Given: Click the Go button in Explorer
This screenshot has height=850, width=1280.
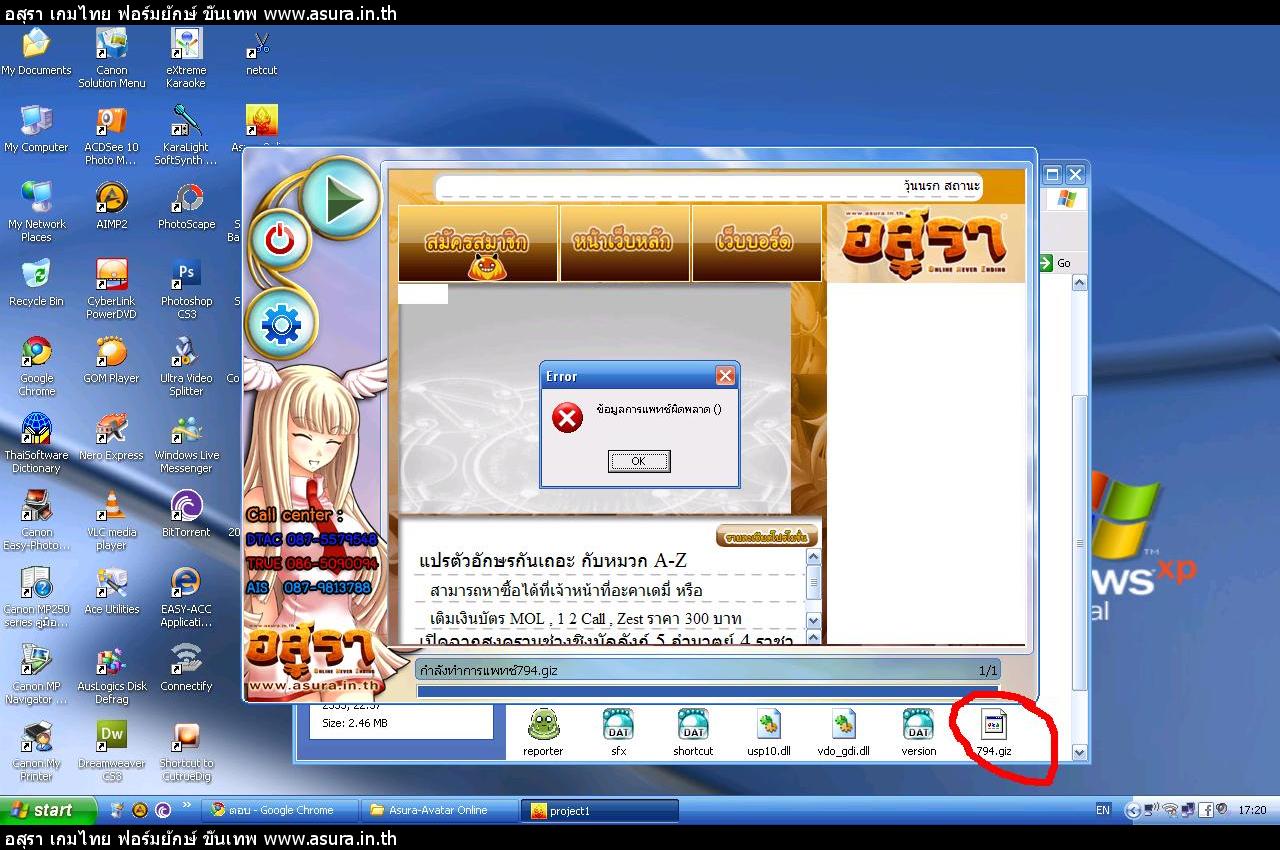Looking at the screenshot, I should pos(1056,263).
